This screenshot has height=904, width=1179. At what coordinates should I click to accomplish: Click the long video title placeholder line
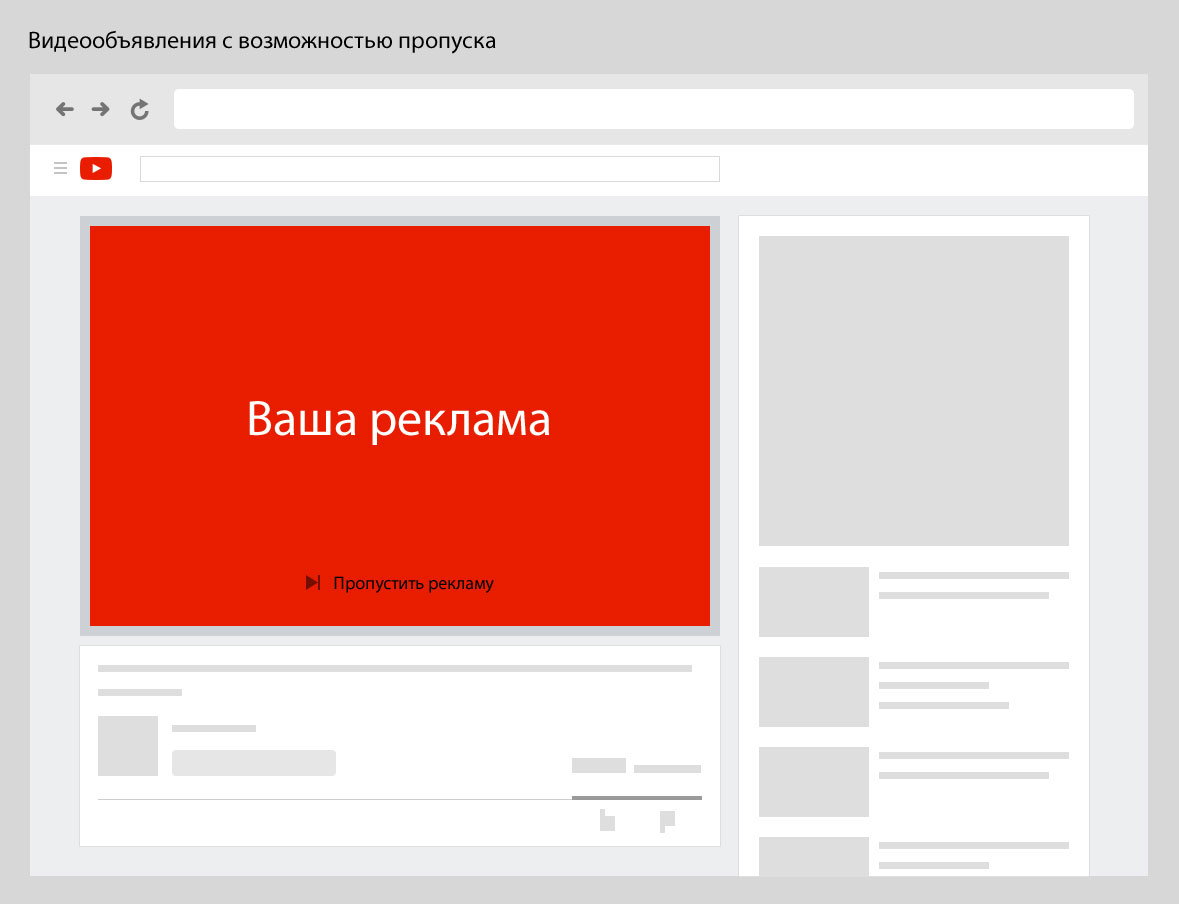click(x=394, y=668)
